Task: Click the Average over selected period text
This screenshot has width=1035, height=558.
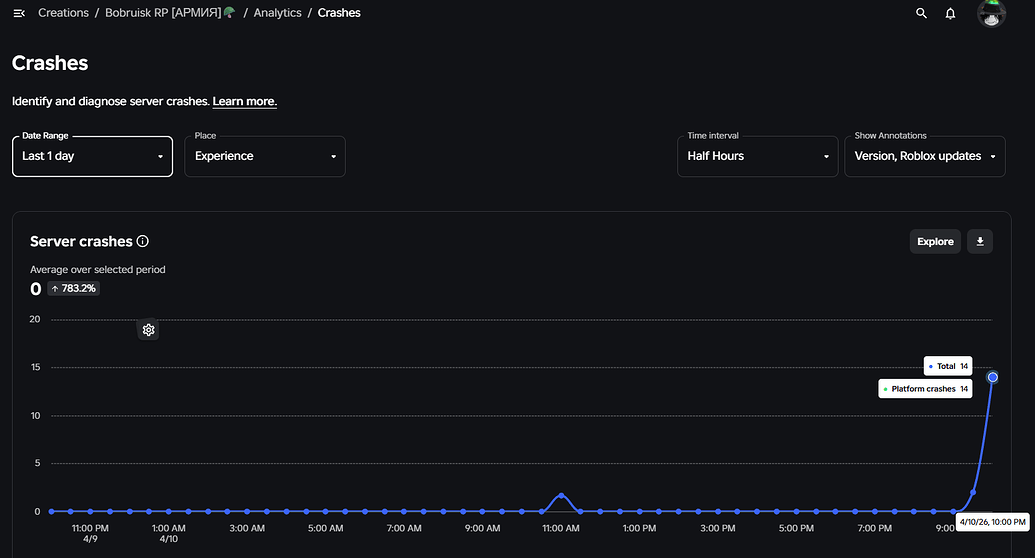Action: [x=98, y=270]
